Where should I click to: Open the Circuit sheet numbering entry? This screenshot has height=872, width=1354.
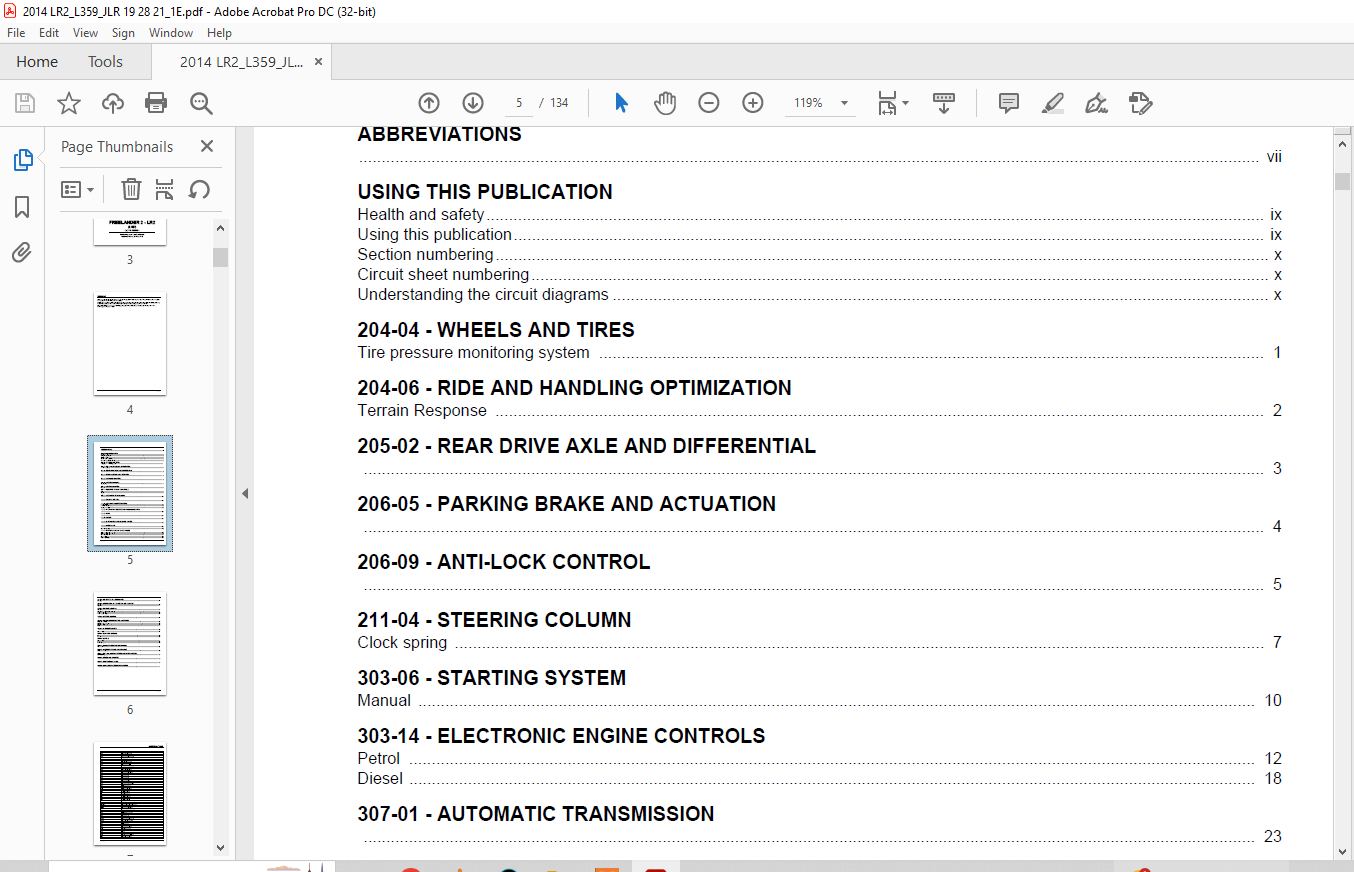tap(443, 275)
